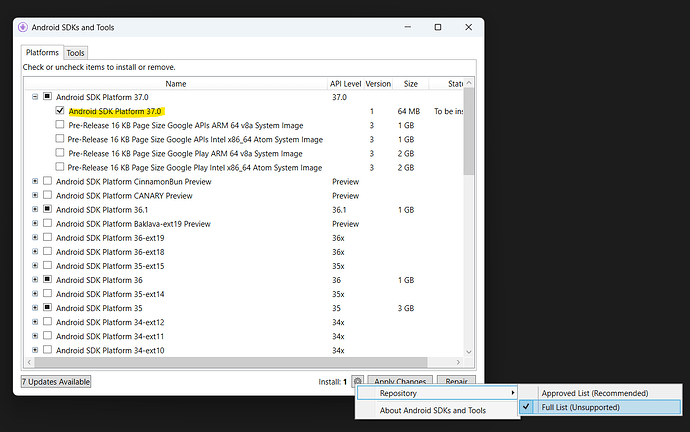Expand the Android SDK Platform 35-ext15 node

tap(35, 266)
